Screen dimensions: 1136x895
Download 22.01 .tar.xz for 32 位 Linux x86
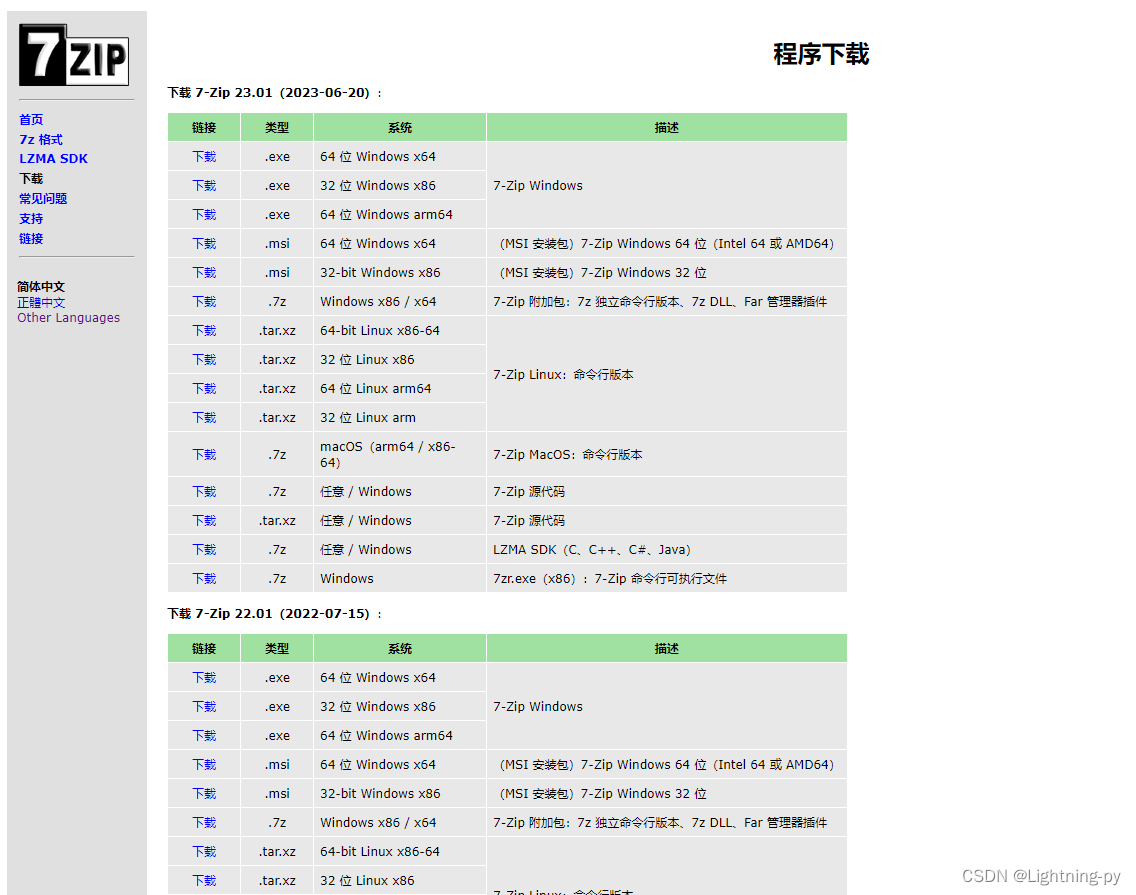204,881
